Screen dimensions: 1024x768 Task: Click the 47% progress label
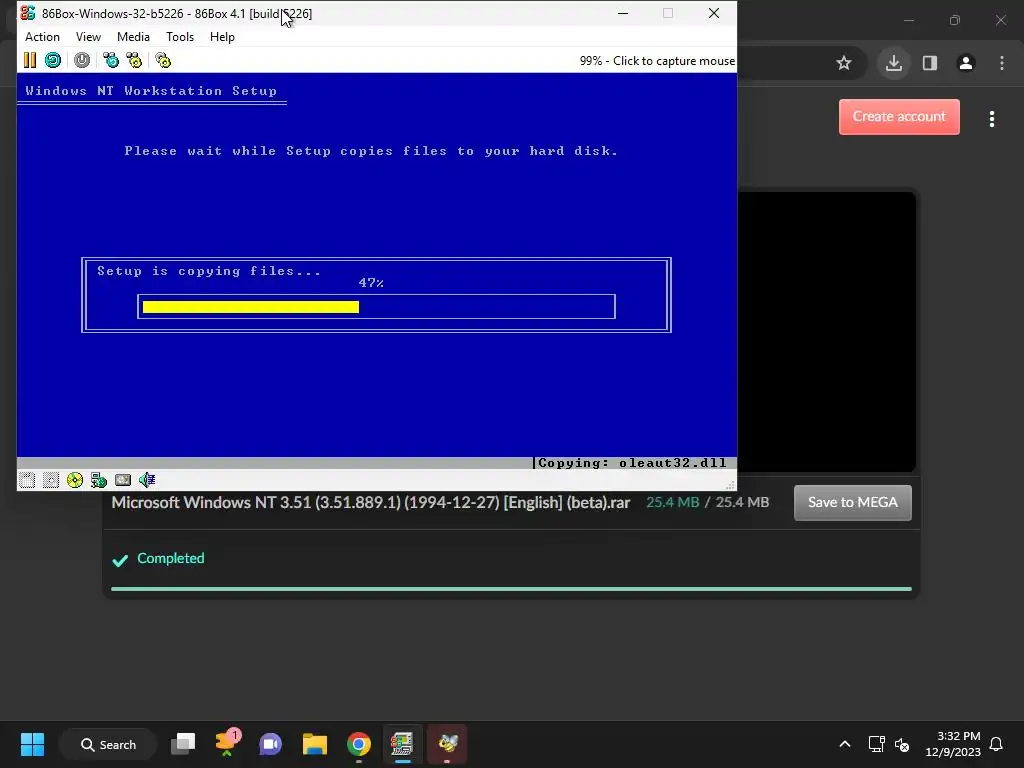(x=371, y=283)
